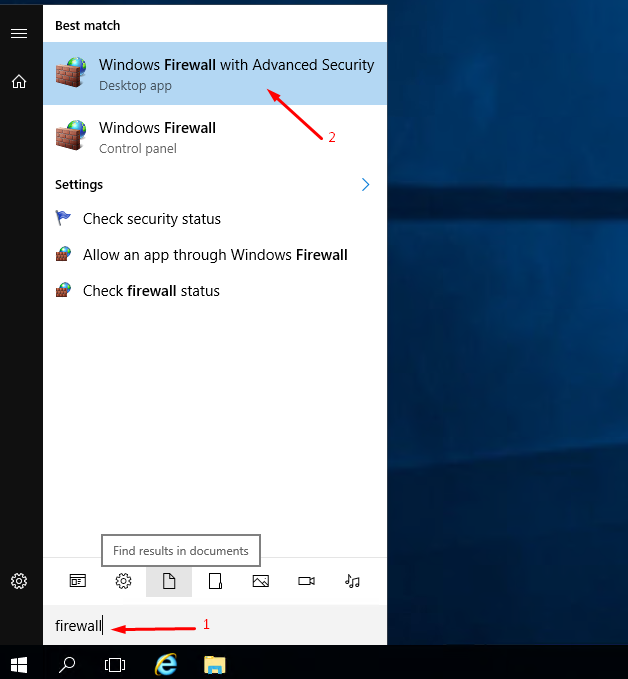Open Windows Firewall Control panel result
This screenshot has height=679, width=628.
[x=215, y=137]
